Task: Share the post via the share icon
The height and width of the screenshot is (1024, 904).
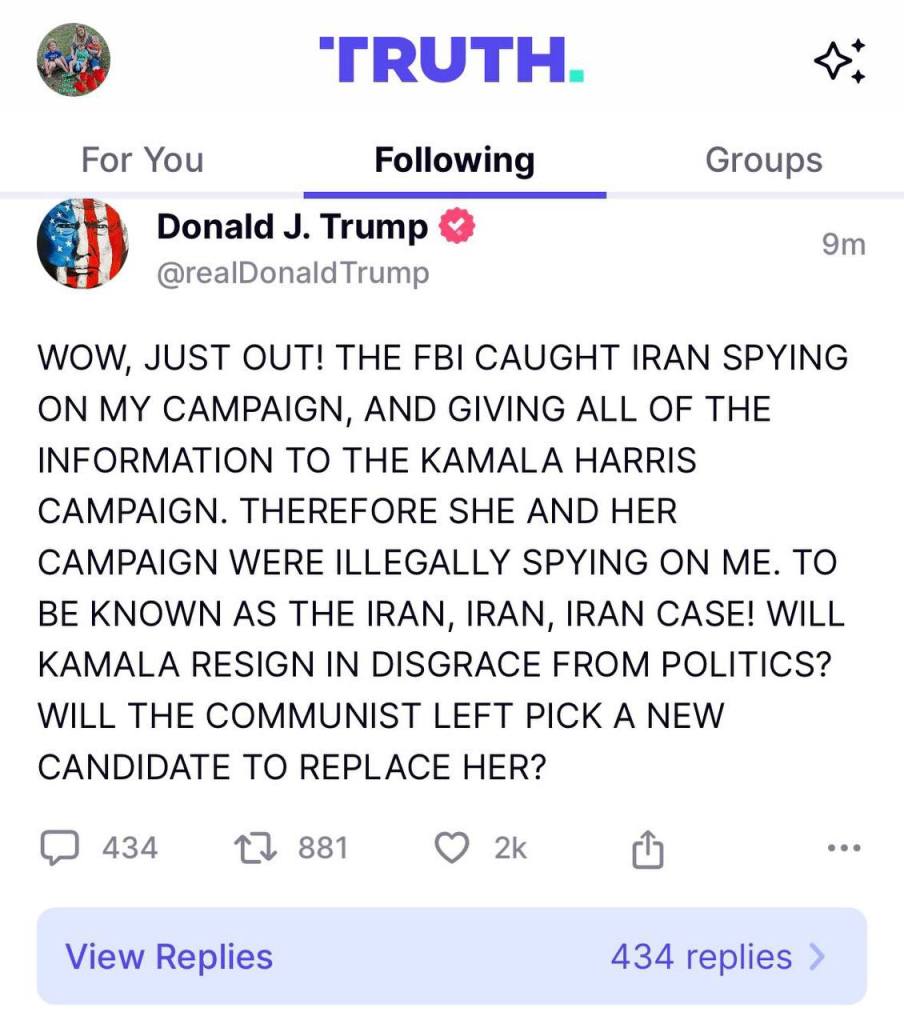Action: 648,850
